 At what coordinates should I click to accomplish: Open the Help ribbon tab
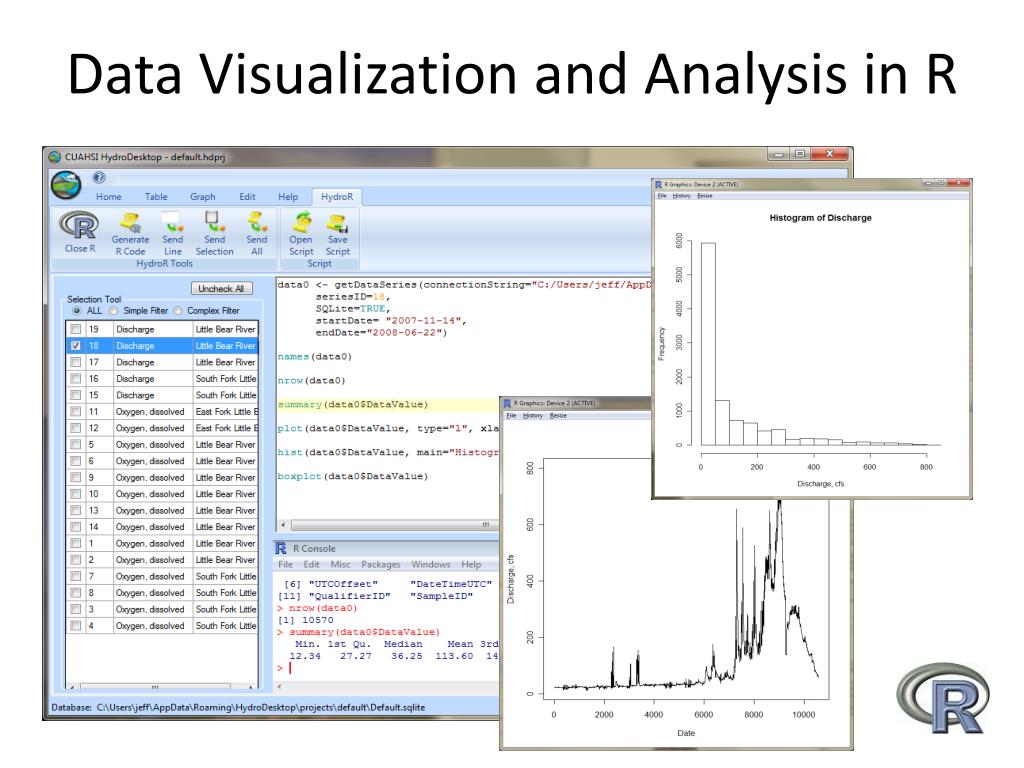click(288, 197)
